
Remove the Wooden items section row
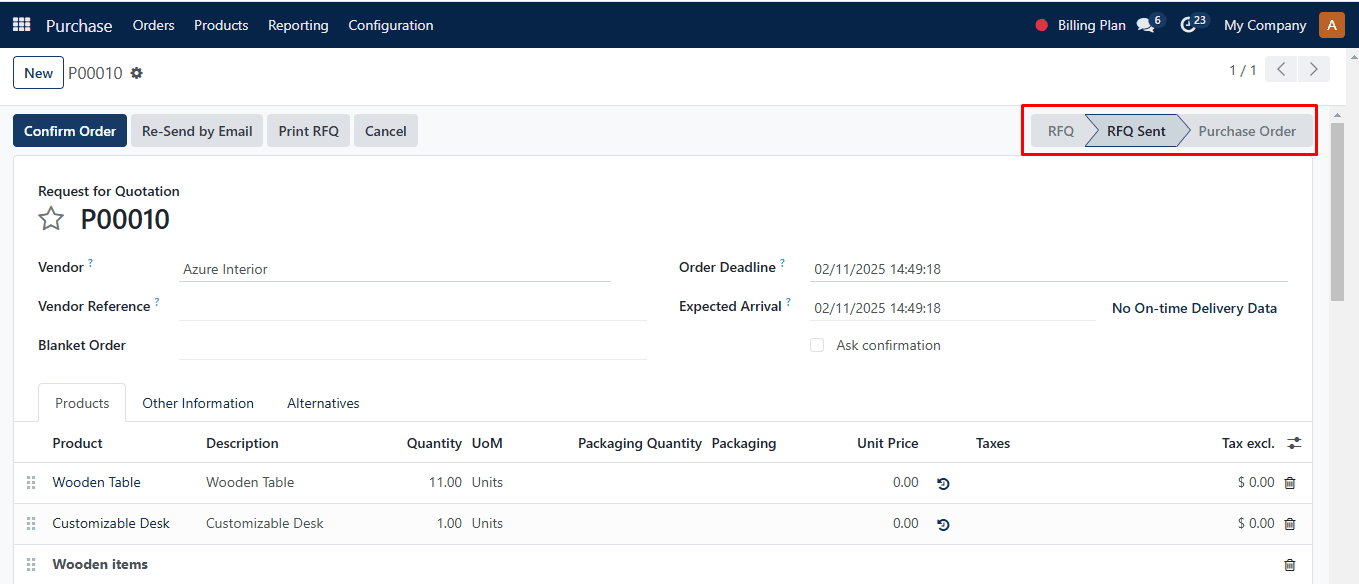[1289, 565]
